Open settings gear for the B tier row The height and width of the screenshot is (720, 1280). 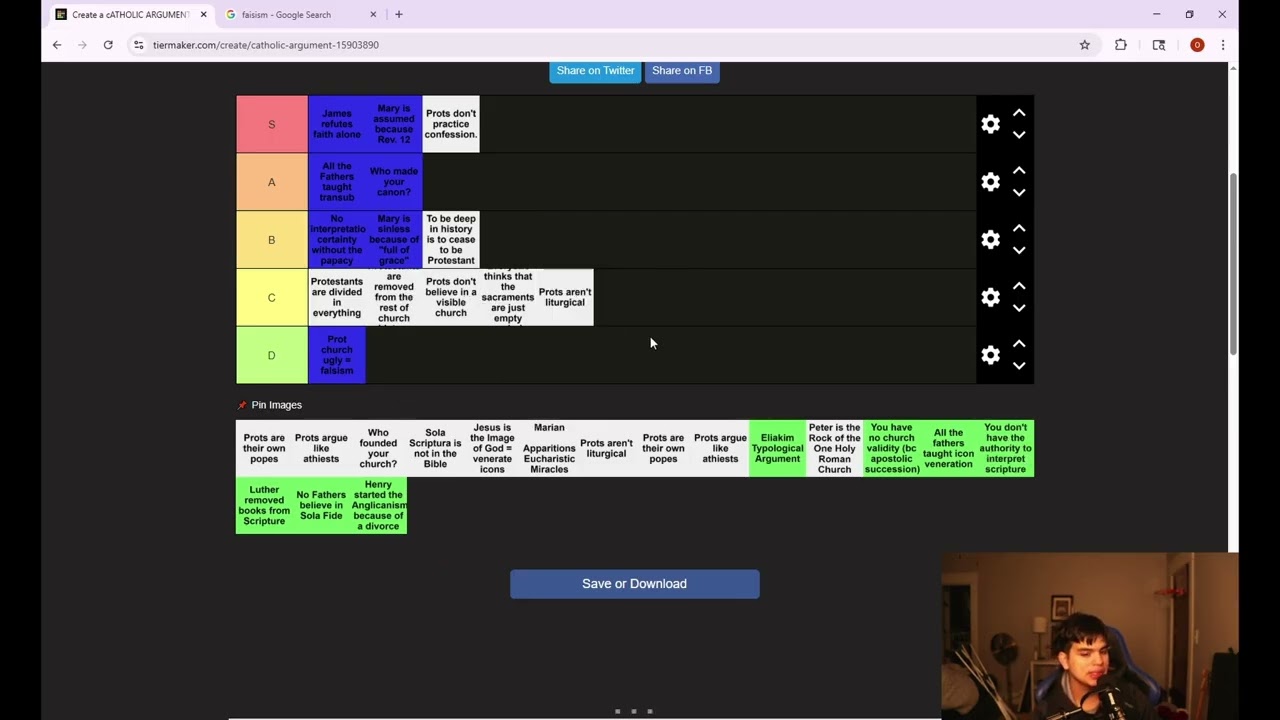[990, 240]
